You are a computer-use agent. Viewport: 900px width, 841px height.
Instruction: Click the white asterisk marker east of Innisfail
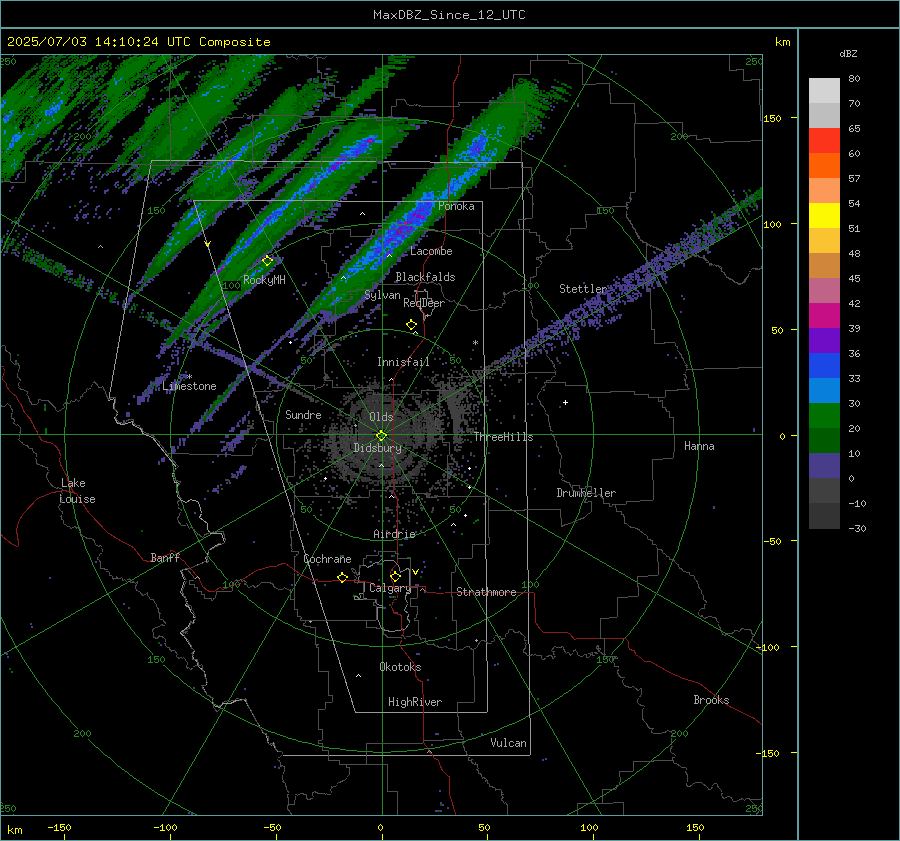coord(475,343)
